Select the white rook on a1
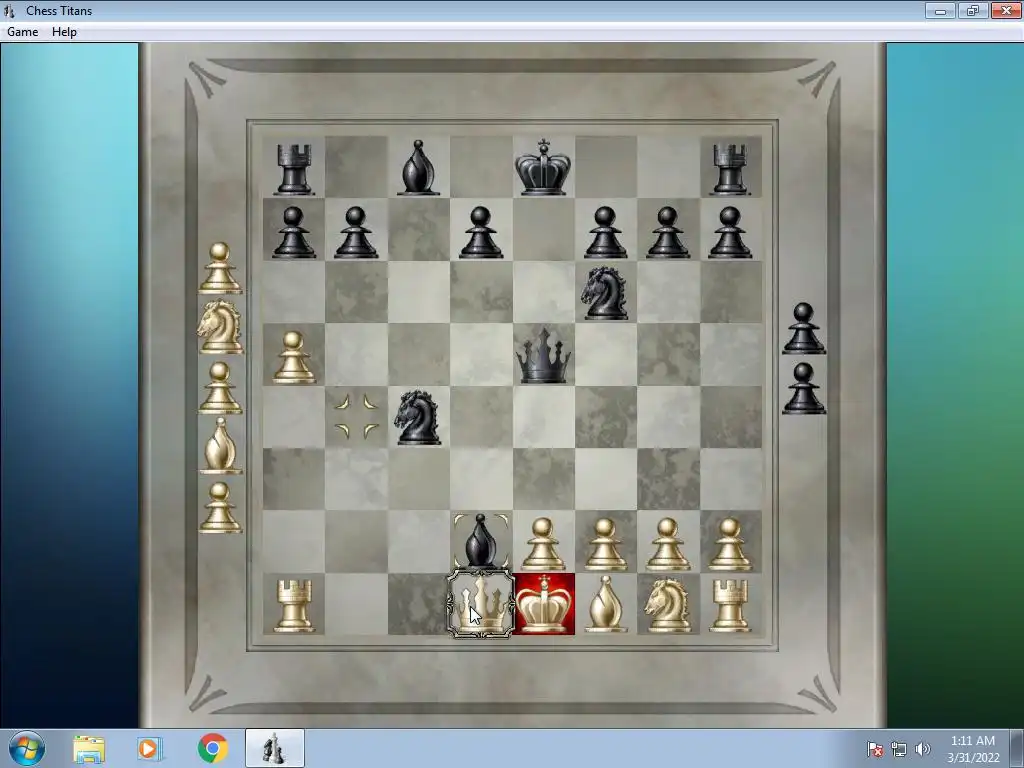The image size is (1024, 768). tap(294, 605)
